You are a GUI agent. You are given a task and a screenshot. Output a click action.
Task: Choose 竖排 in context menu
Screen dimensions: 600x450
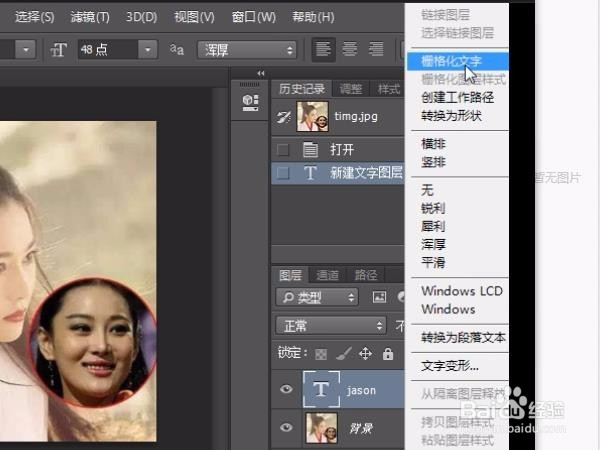pos(458,162)
